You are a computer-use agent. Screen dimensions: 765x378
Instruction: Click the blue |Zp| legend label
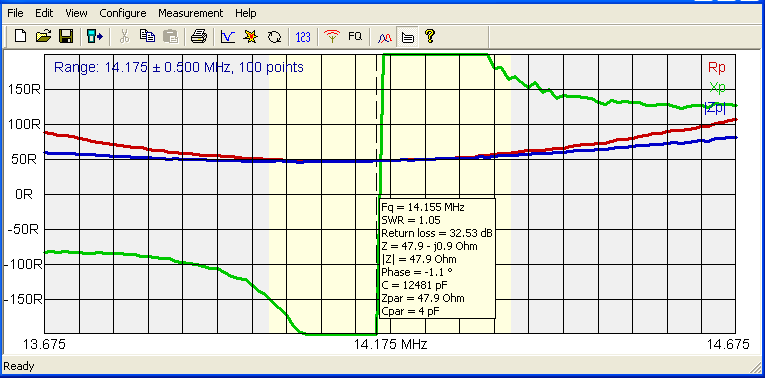715,108
